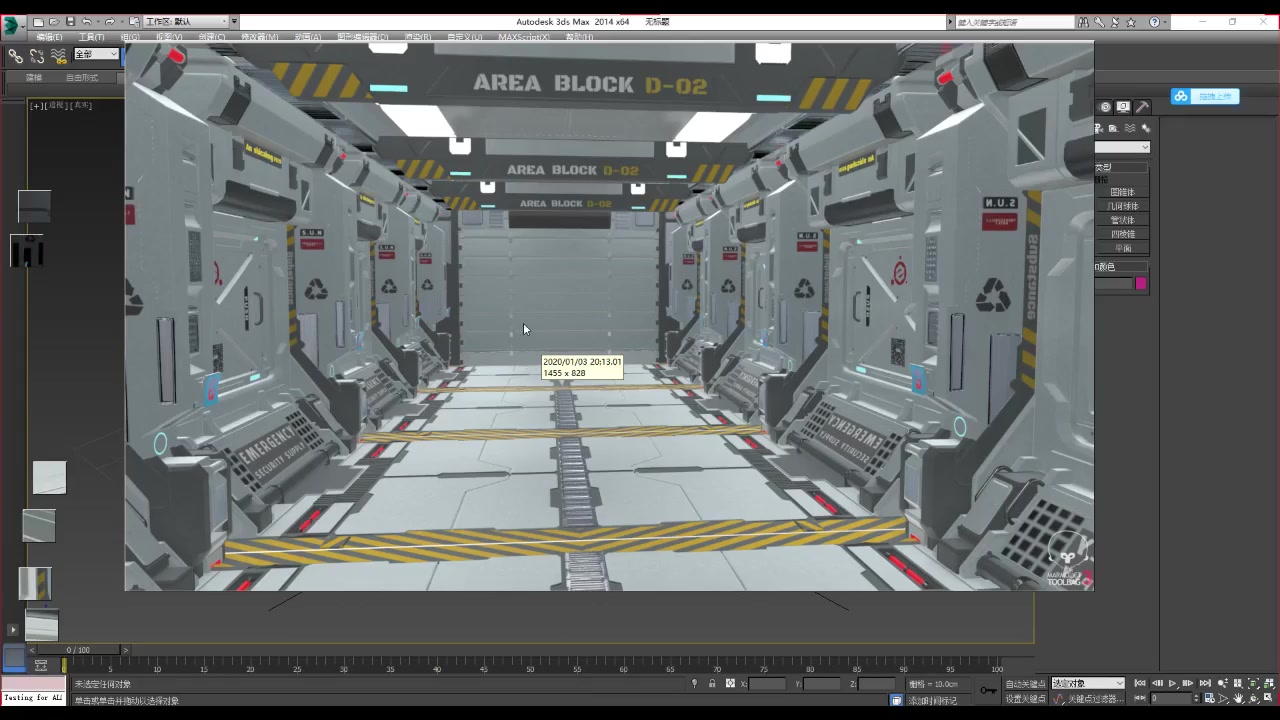Click the keyword search input field
This screenshot has height=720, width=1280.
pyautogui.click(x=1014, y=22)
